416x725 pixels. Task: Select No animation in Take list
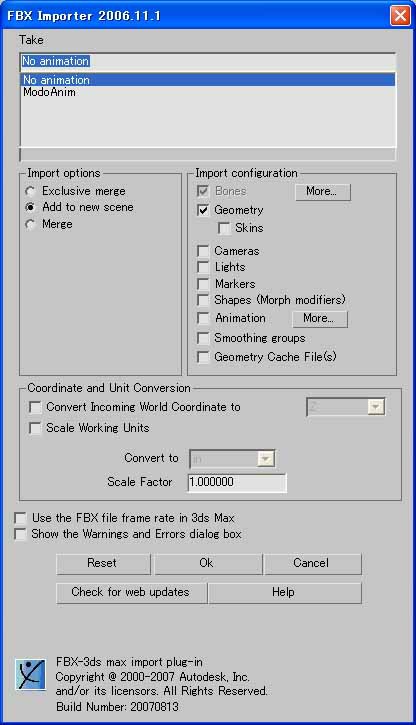pyautogui.click(x=208, y=80)
